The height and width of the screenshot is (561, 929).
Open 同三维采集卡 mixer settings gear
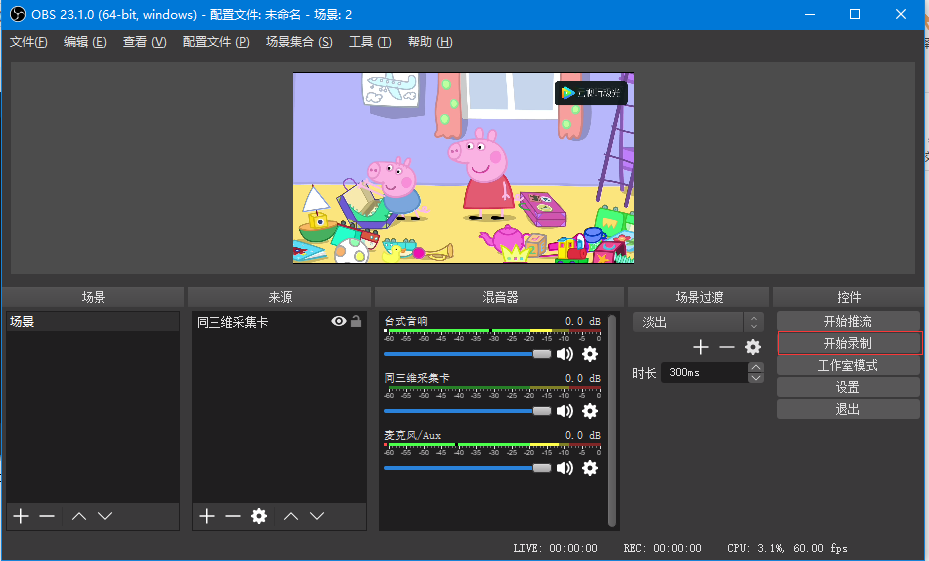pyautogui.click(x=590, y=411)
